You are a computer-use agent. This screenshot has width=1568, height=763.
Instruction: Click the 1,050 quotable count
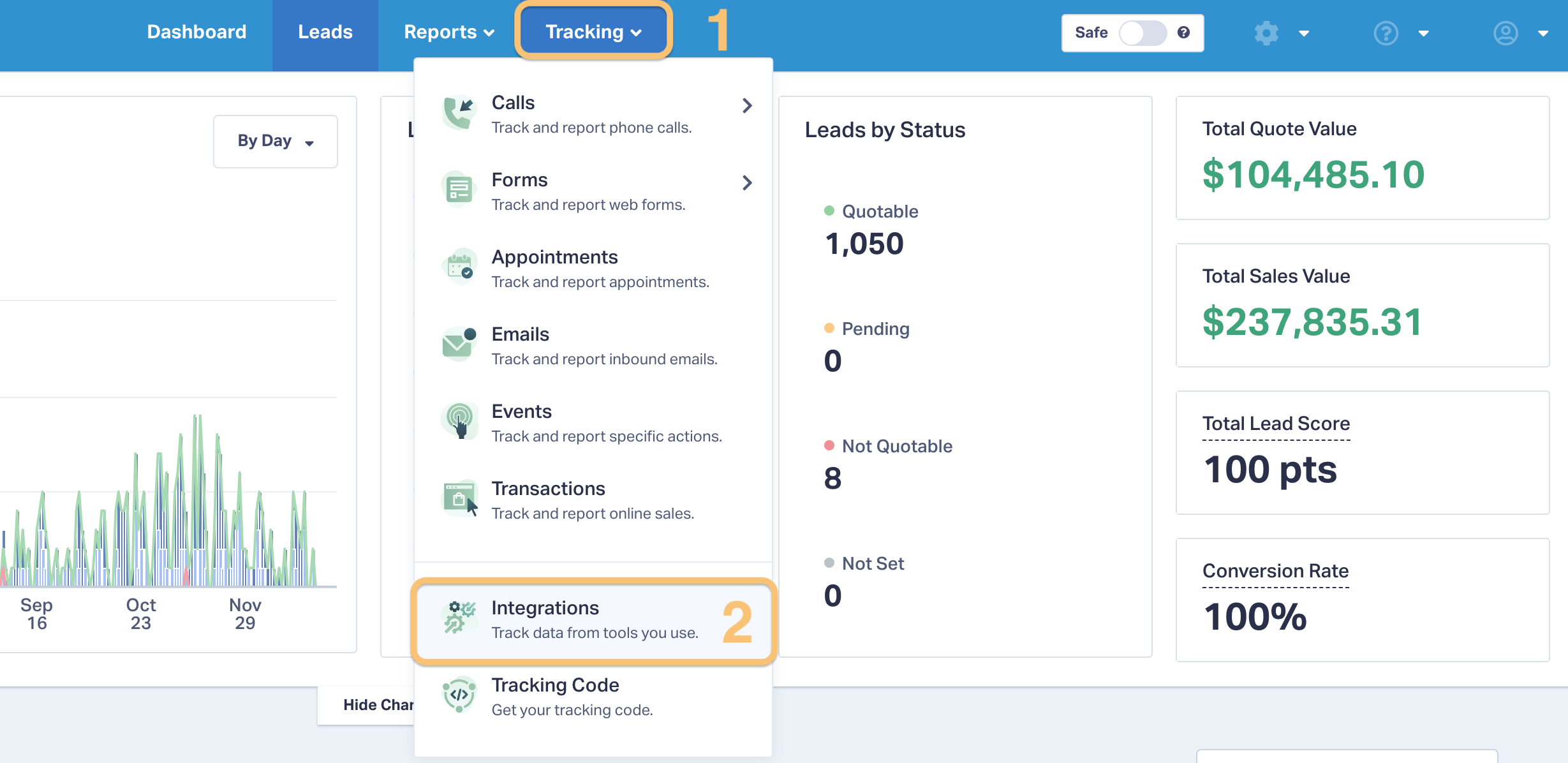point(864,244)
